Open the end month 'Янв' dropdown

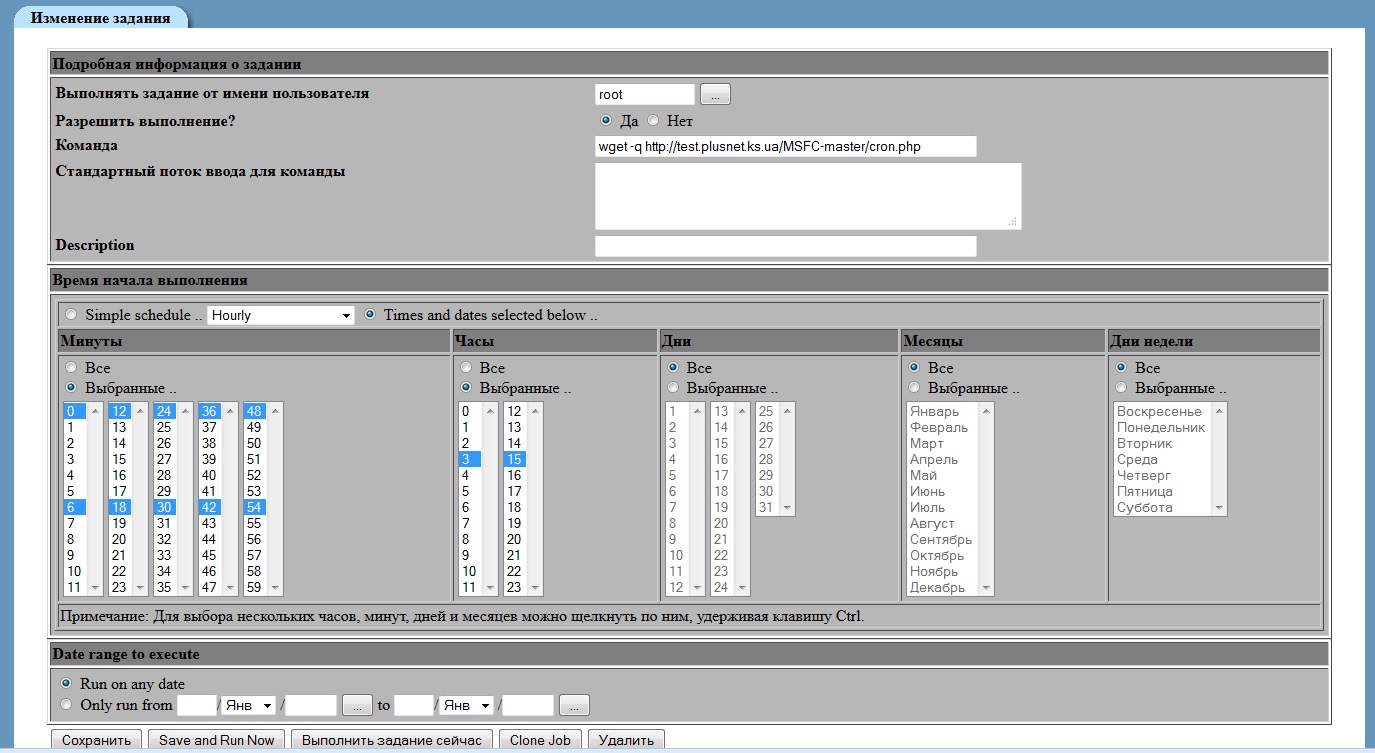click(467, 705)
